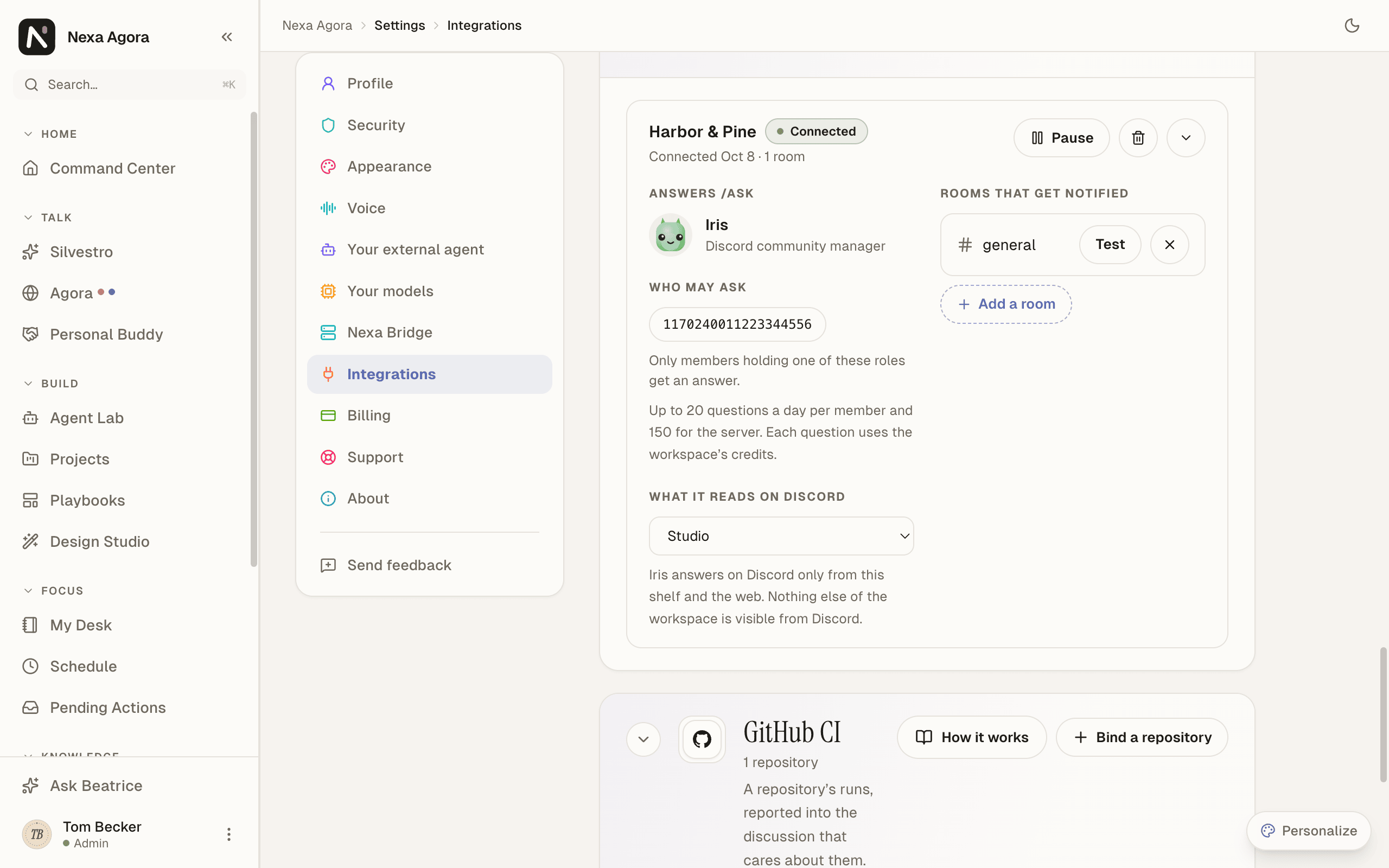1389x868 pixels.
Task: Click the main page scrollbar
Action: [1383, 714]
